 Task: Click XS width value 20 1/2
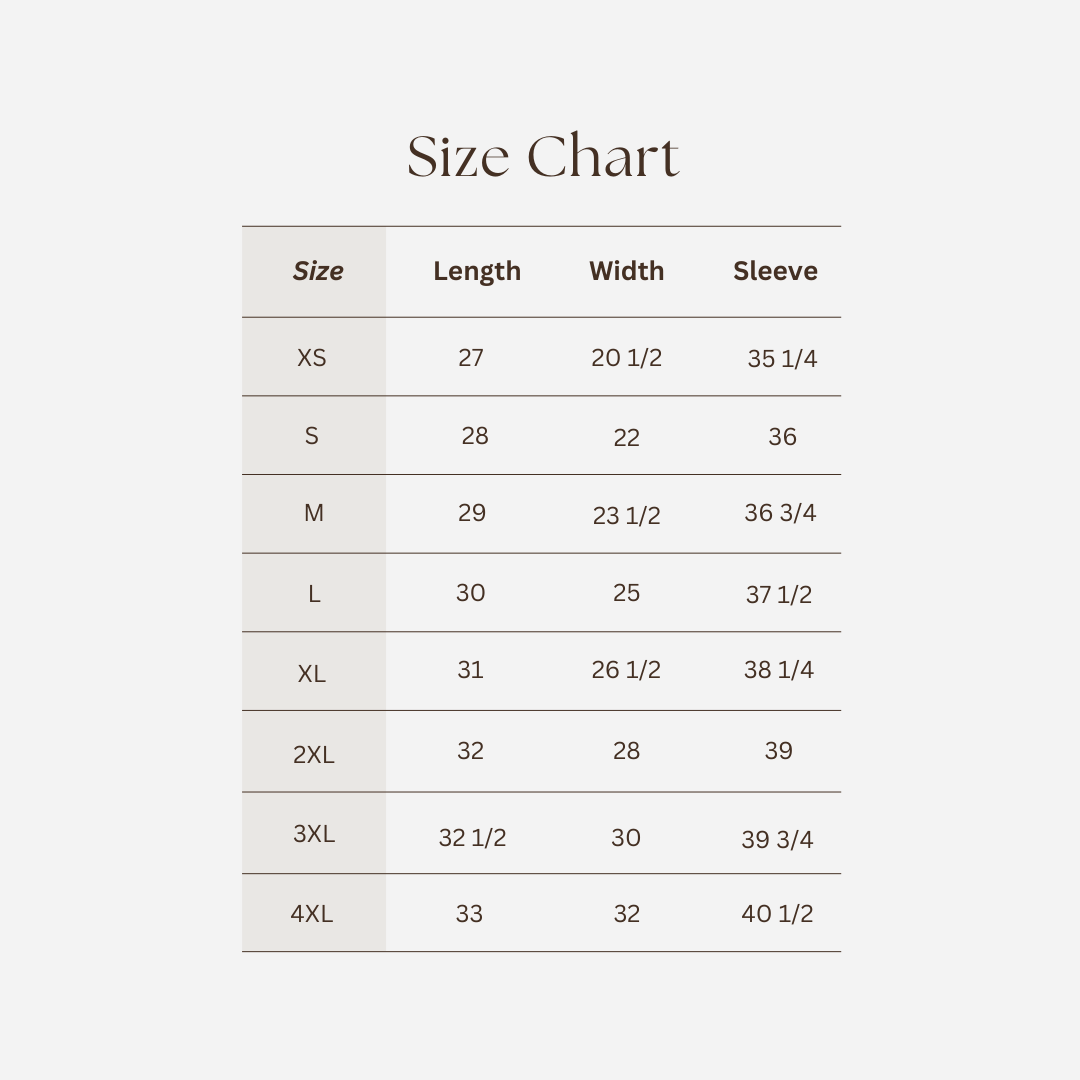tap(627, 358)
